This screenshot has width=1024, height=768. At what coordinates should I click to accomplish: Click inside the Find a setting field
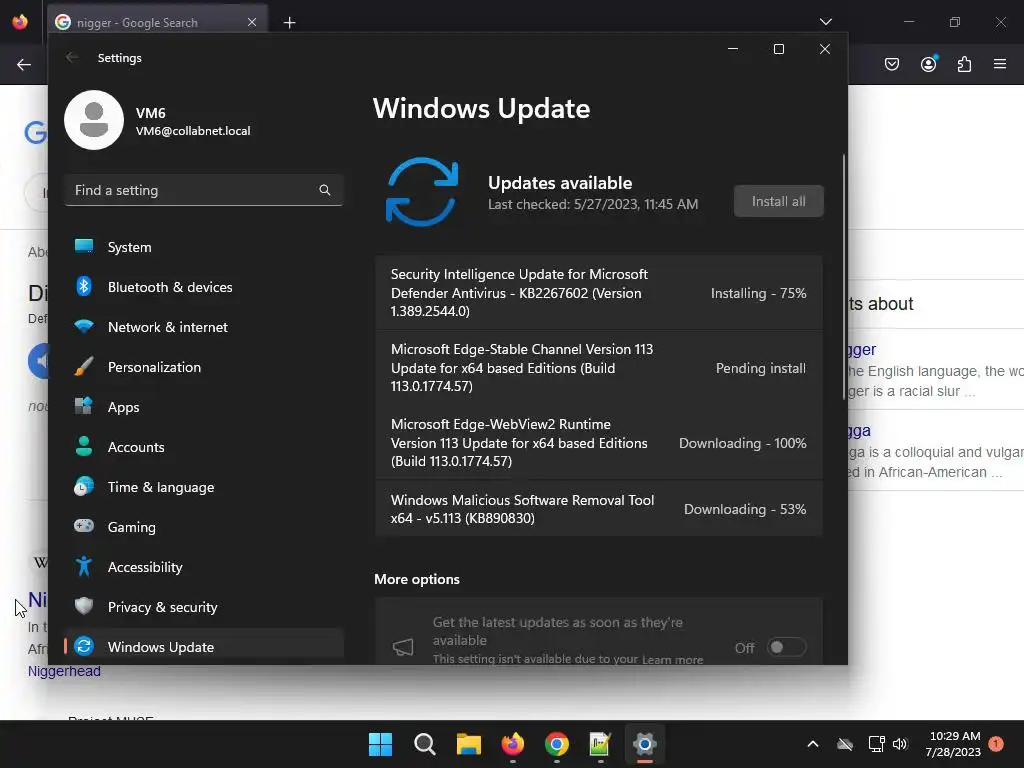click(x=204, y=190)
